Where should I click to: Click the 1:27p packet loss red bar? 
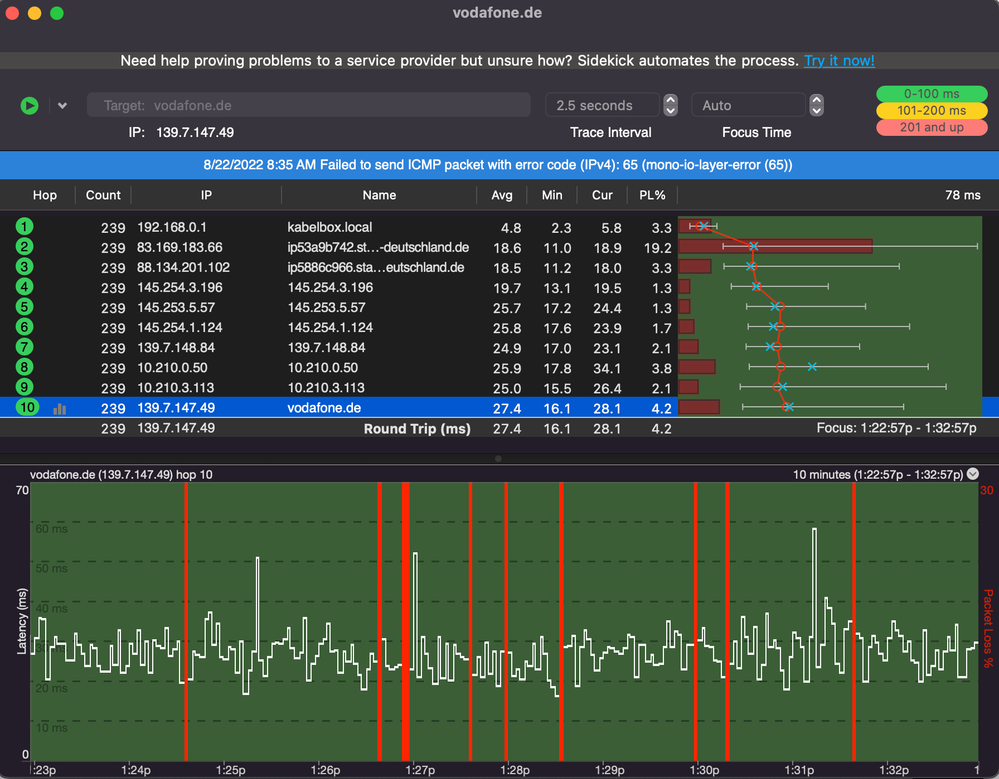click(405, 621)
